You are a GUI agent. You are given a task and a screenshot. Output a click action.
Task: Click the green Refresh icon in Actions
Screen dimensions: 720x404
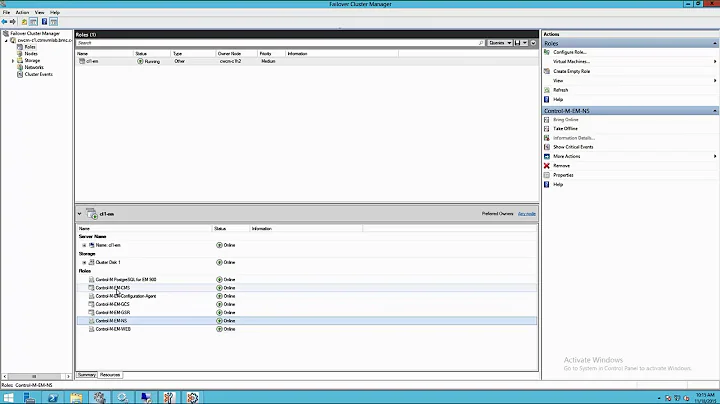[546, 90]
